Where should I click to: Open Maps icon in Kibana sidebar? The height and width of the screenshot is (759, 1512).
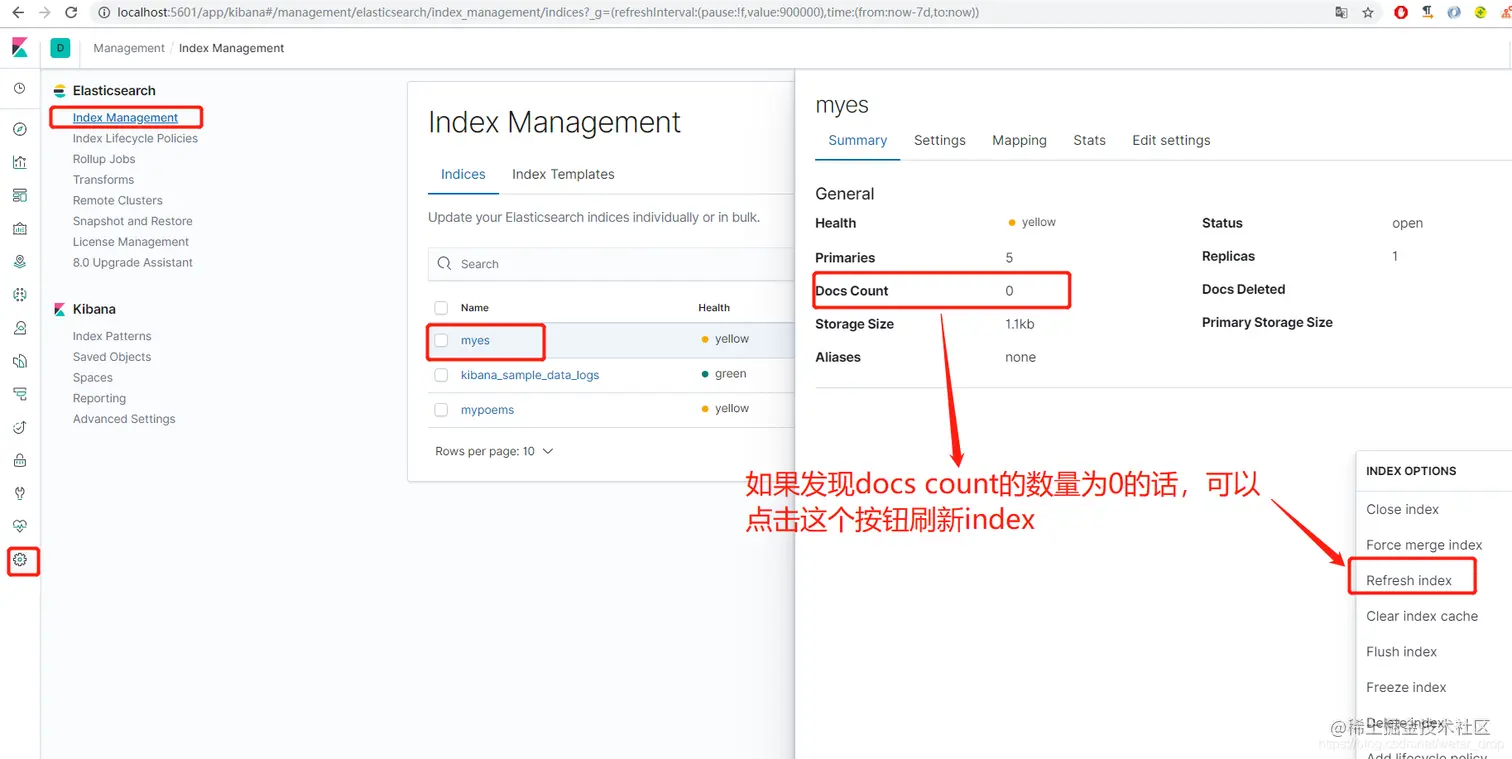19,262
